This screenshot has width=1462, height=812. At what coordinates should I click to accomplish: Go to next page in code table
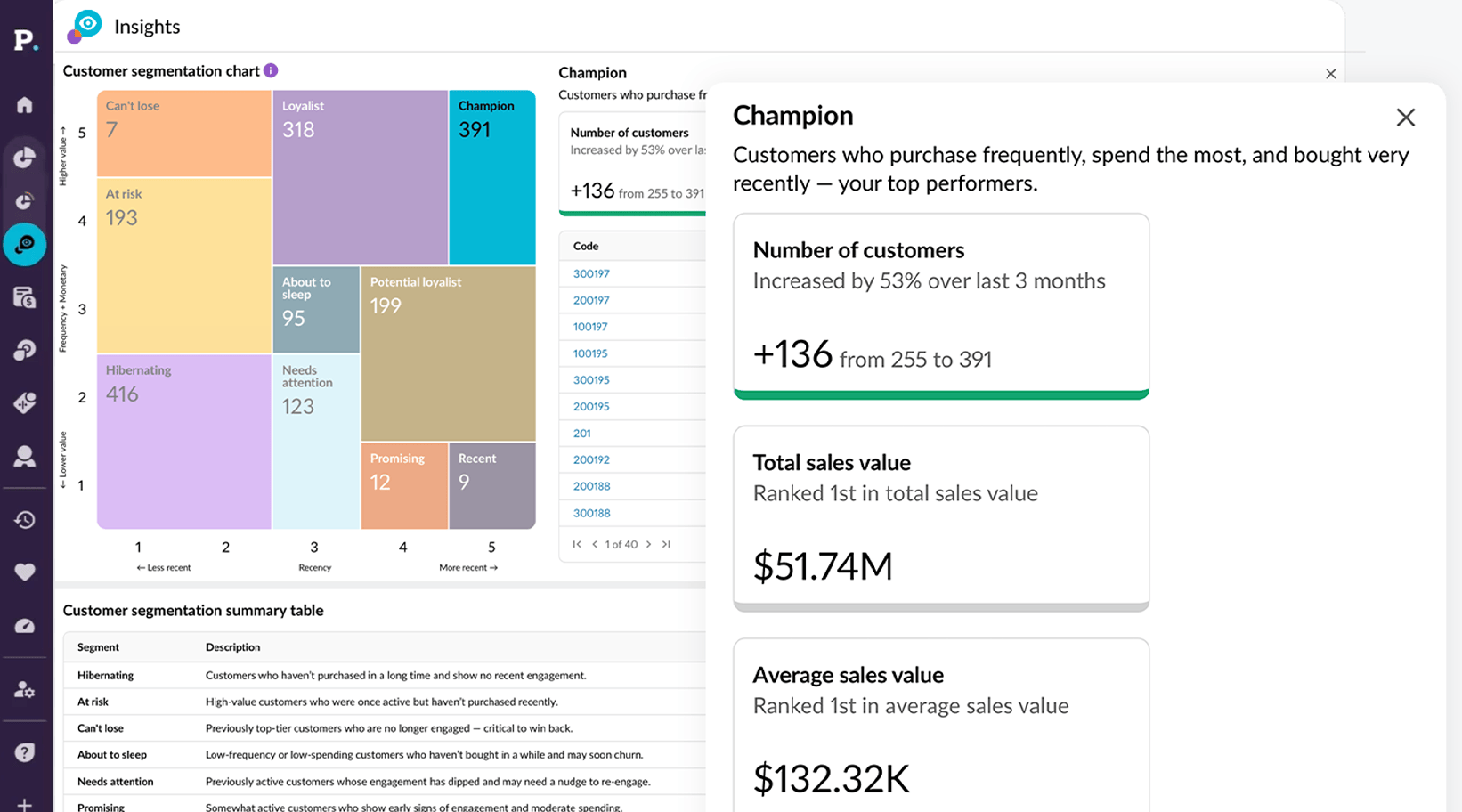click(x=649, y=544)
